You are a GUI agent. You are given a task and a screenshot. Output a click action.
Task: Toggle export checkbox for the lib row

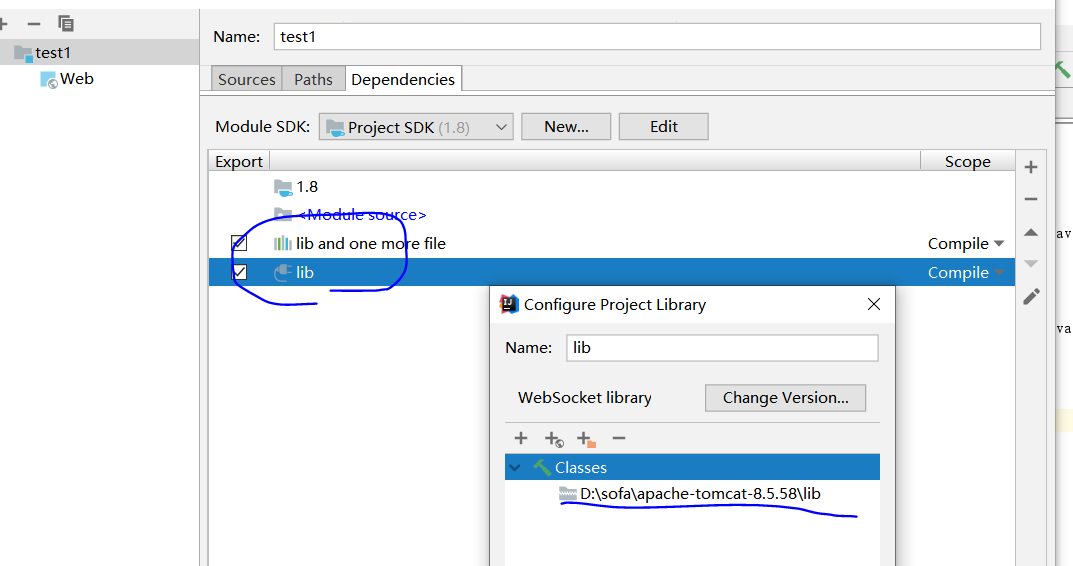pos(239,272)
